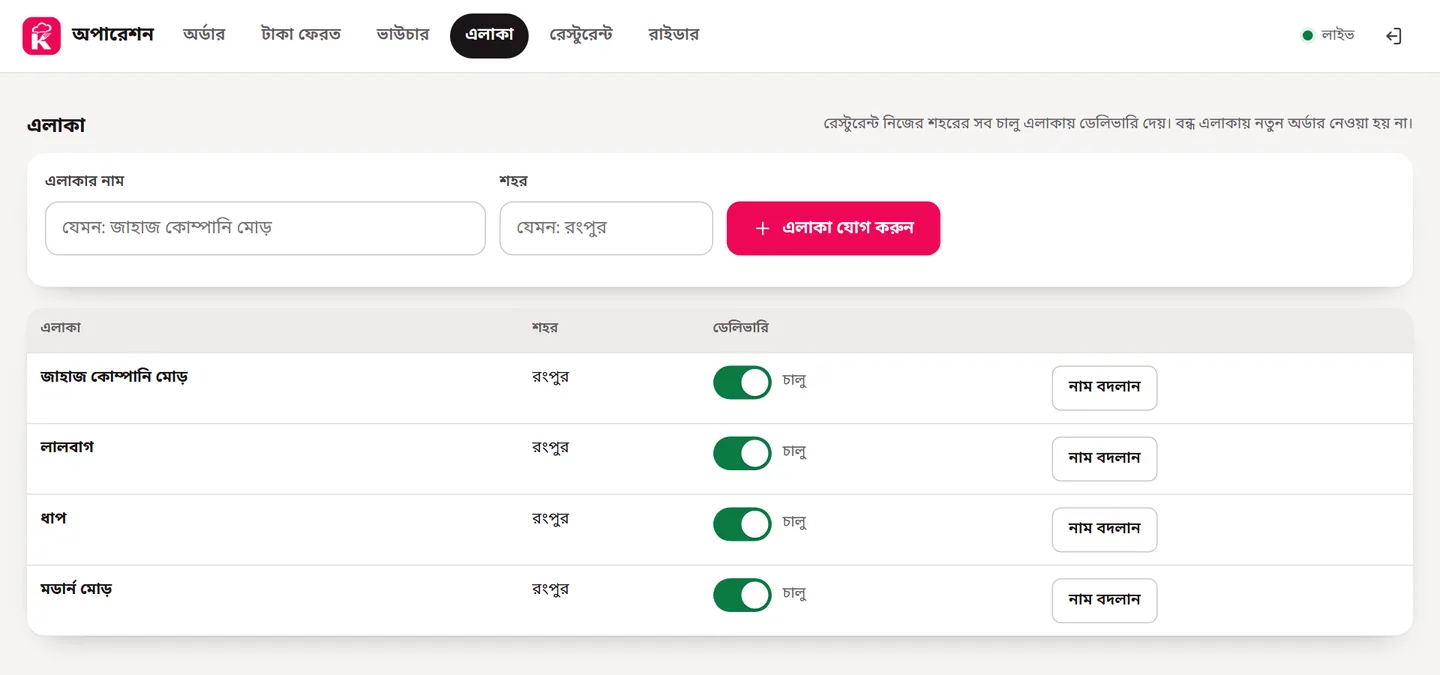This screenshot has width=1440, height=675.
Task: Toggle delivery for জাহাজ কোম্পানি মোড়
Action: click(x=742, y=382)
